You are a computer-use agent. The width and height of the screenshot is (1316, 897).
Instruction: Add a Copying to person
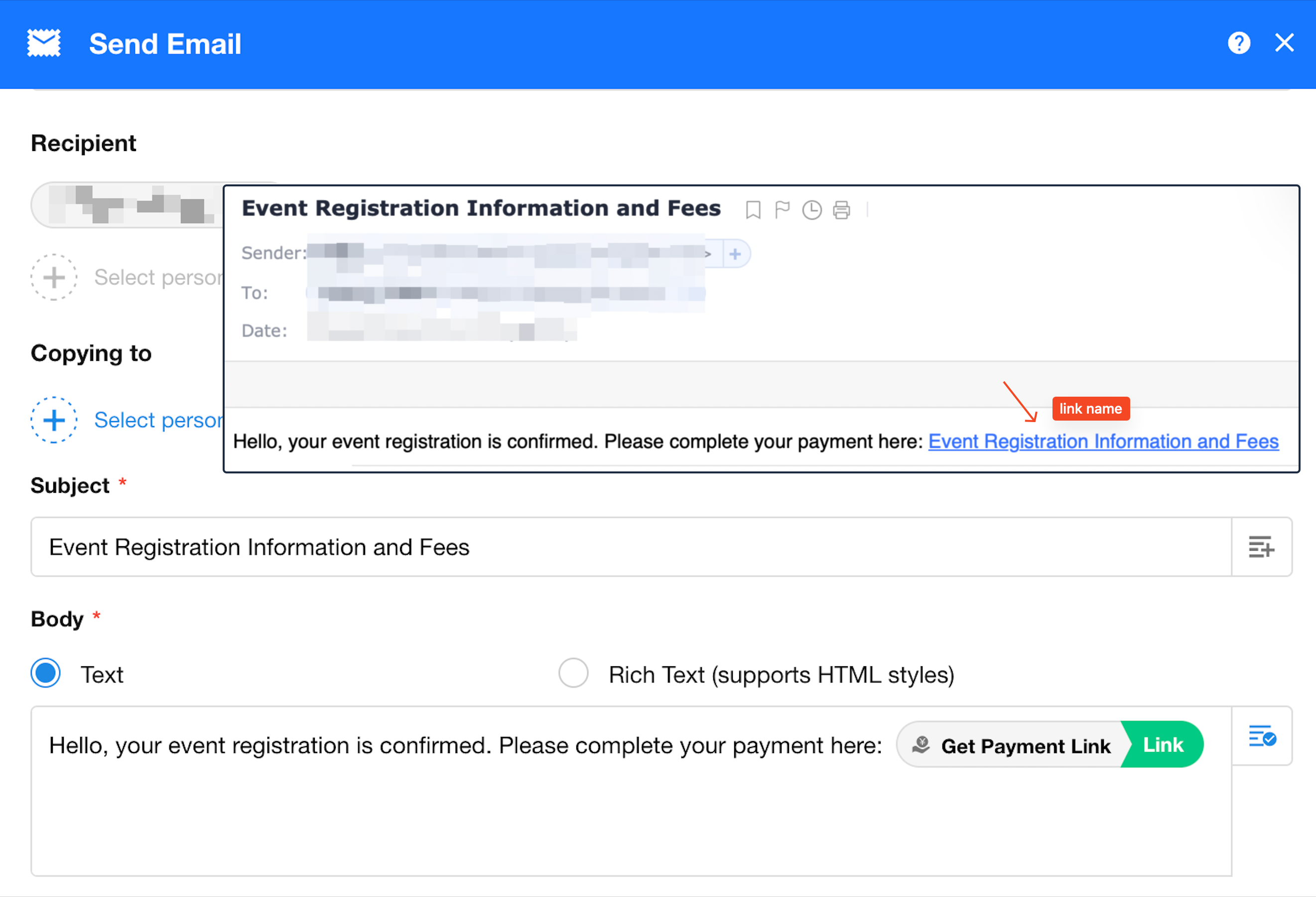[54, 420]
